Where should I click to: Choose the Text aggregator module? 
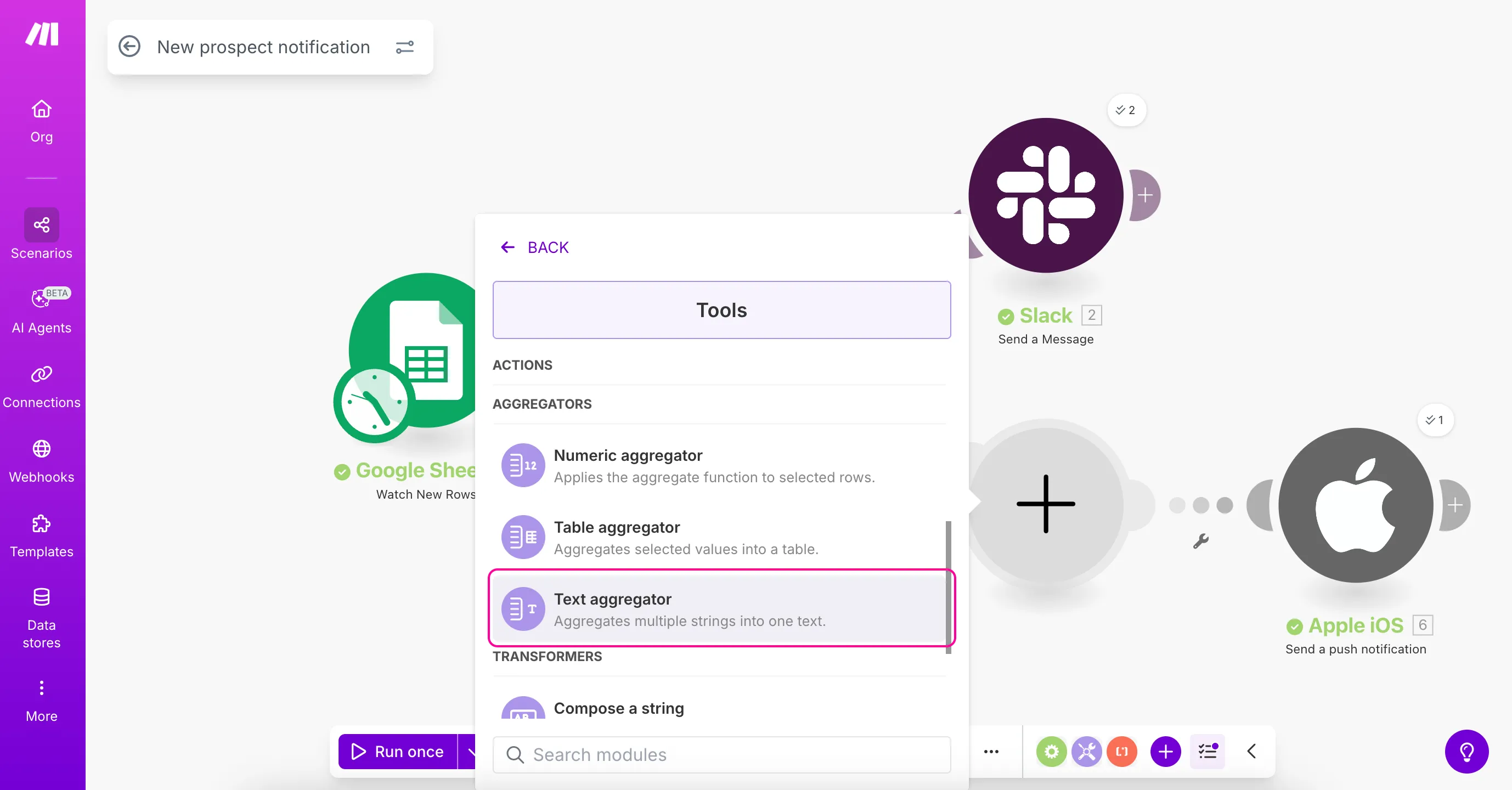(719, 609)
